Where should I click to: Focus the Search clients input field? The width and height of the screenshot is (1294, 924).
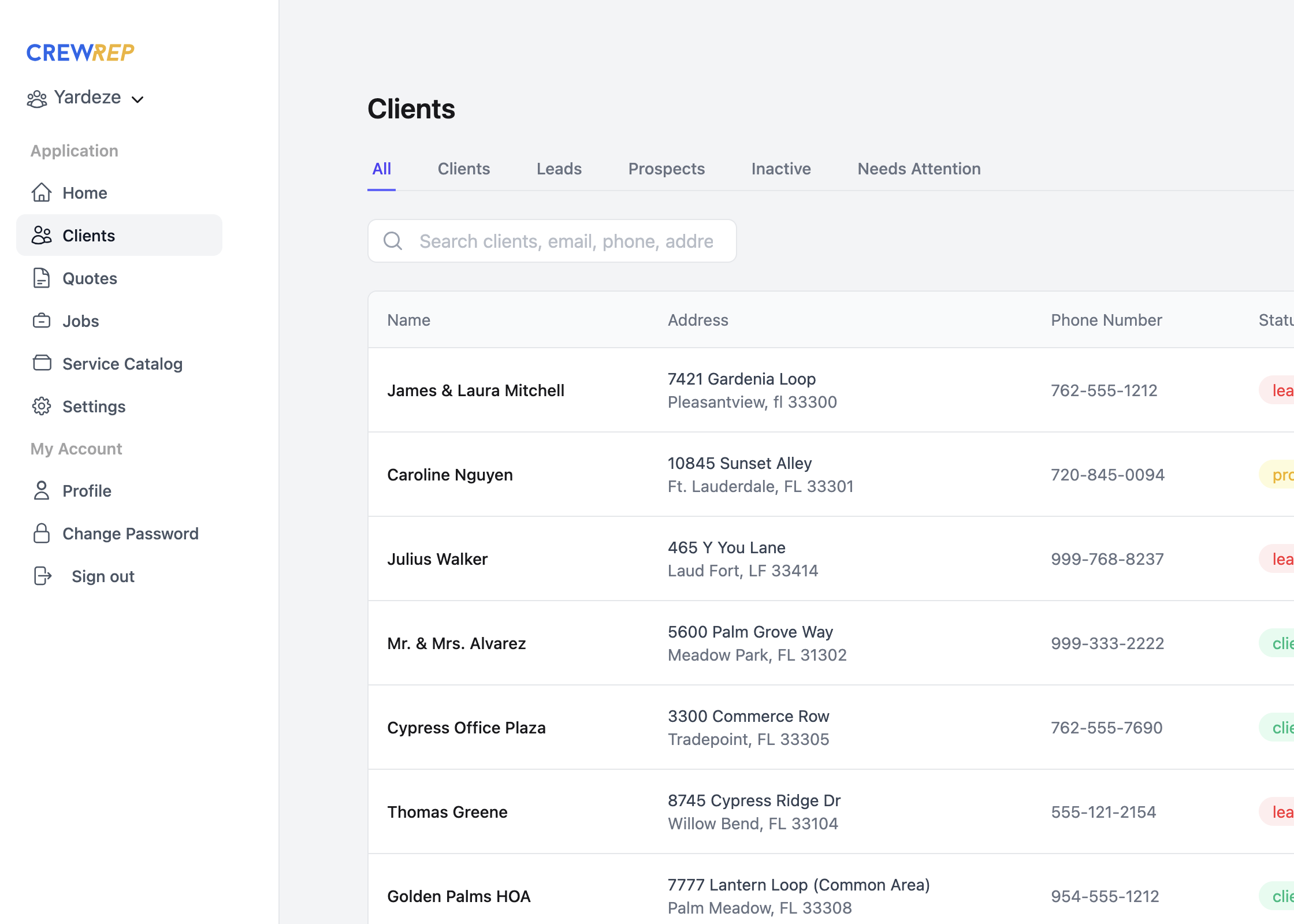(566, 241)
